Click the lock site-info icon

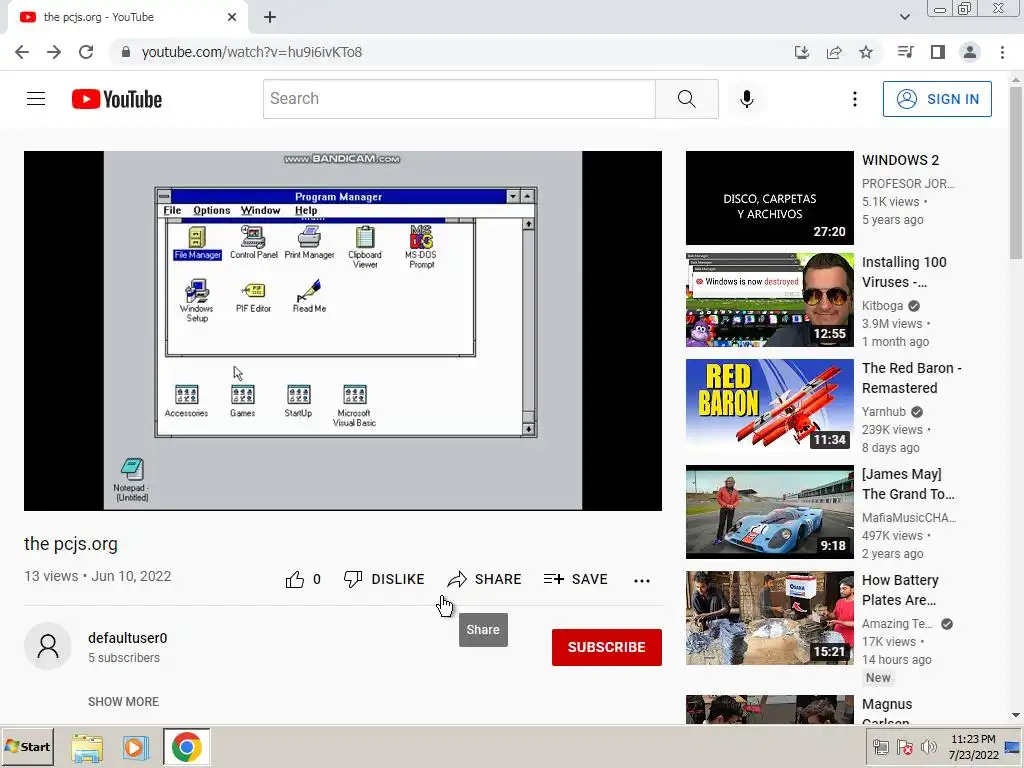click(x=126, y=52)
